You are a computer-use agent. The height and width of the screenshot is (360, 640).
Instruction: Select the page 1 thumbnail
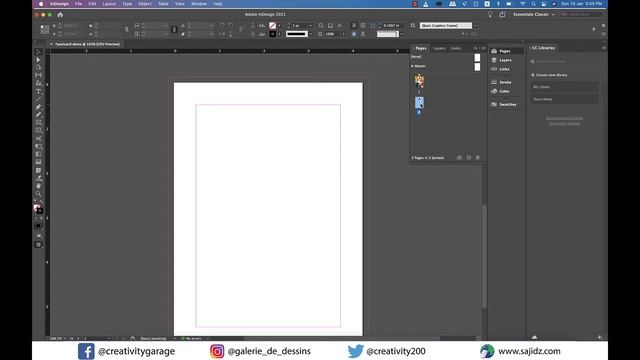pos(419,81)
